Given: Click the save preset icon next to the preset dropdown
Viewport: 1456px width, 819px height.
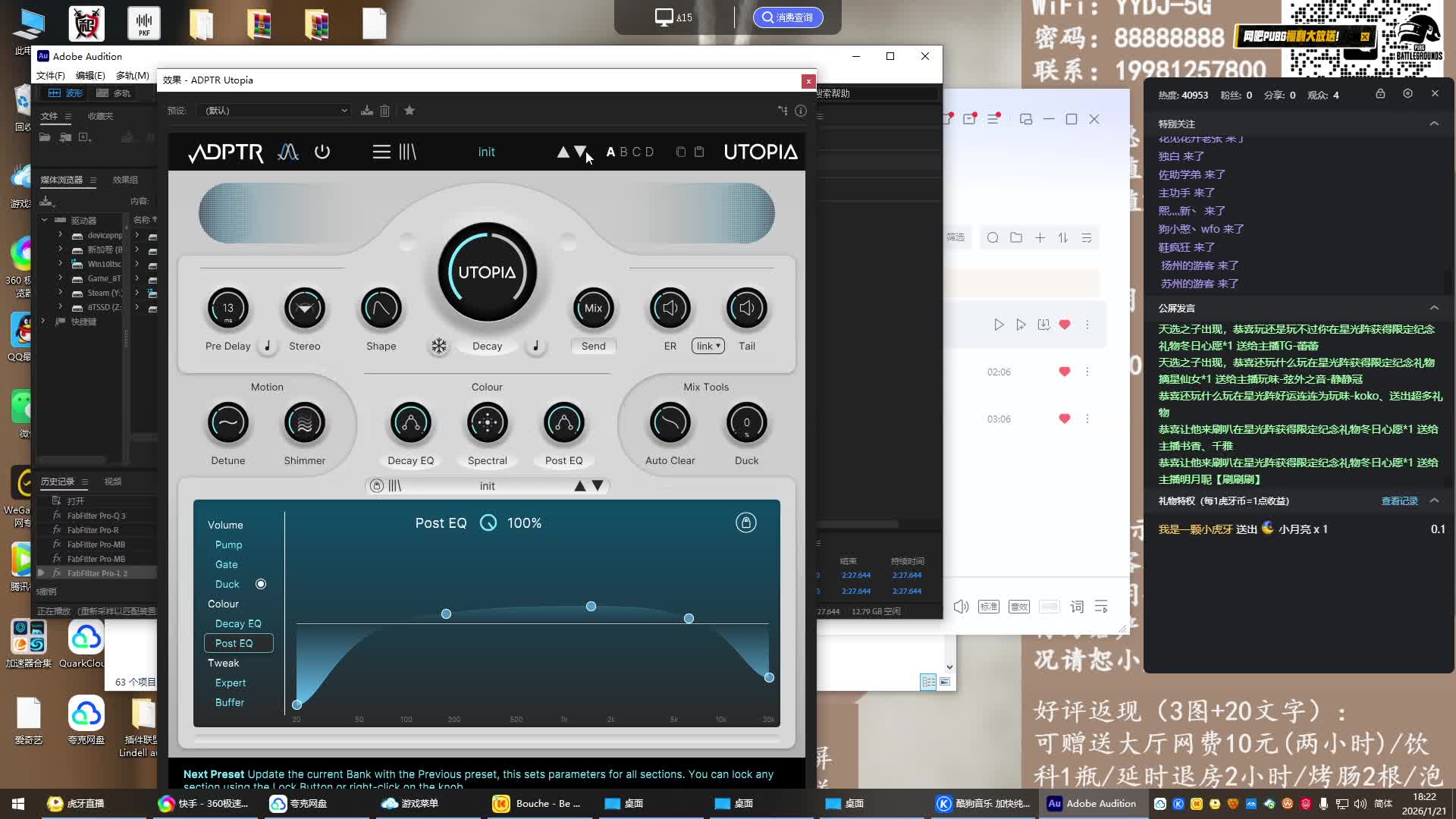Looking at the screenshot, I should pyautogui.click(x=367, y=111).
